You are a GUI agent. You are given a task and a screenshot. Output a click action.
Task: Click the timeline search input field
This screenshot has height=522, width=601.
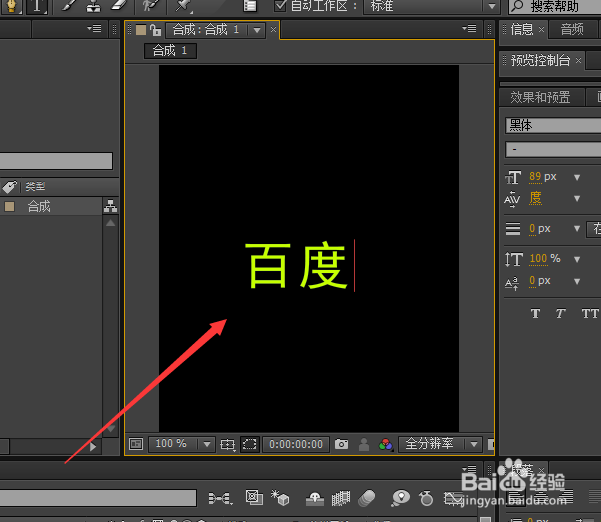click(98, 498)
